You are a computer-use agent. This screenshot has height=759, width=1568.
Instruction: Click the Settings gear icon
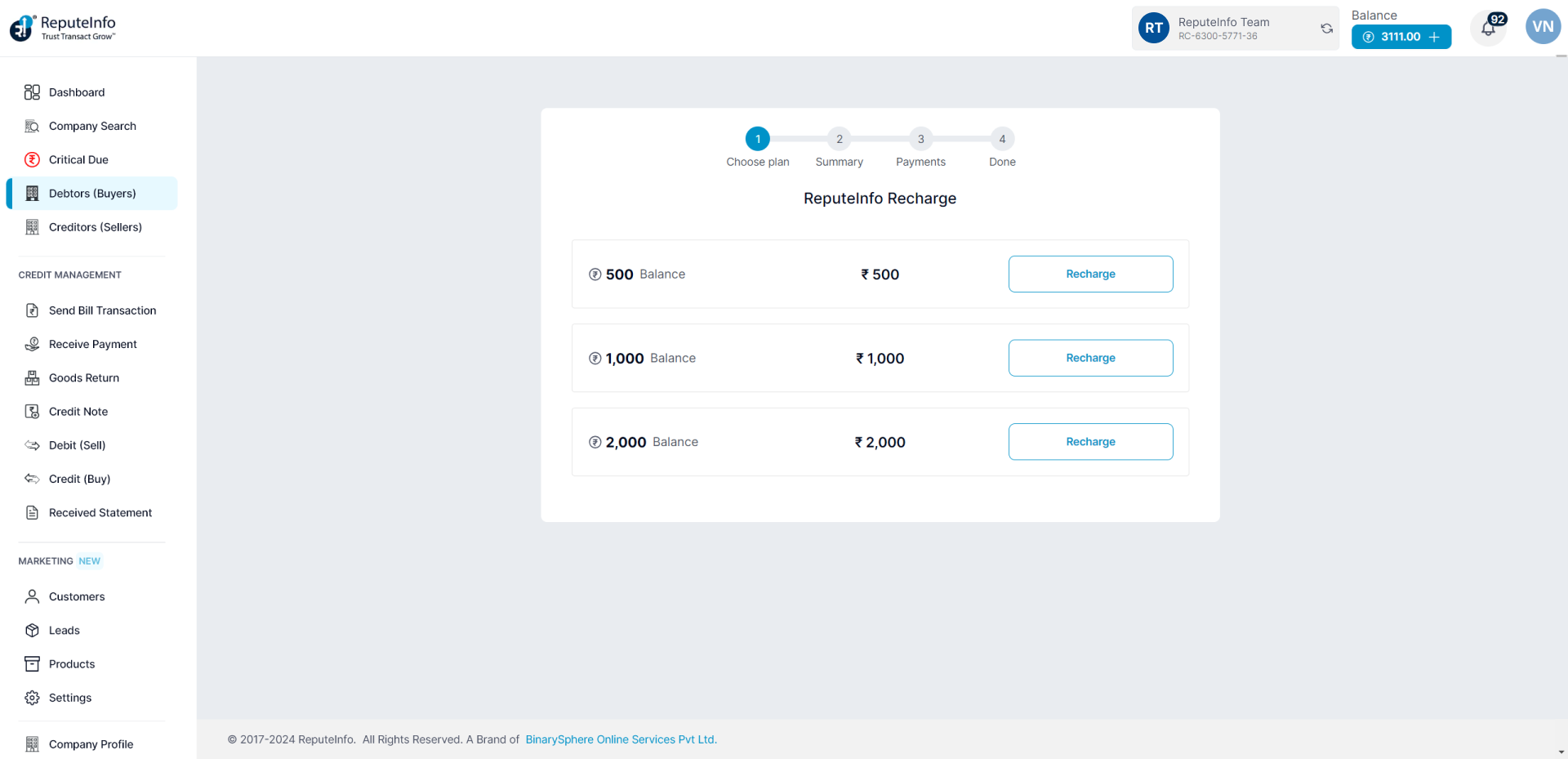pyautogui.click(x=32, y=698)
